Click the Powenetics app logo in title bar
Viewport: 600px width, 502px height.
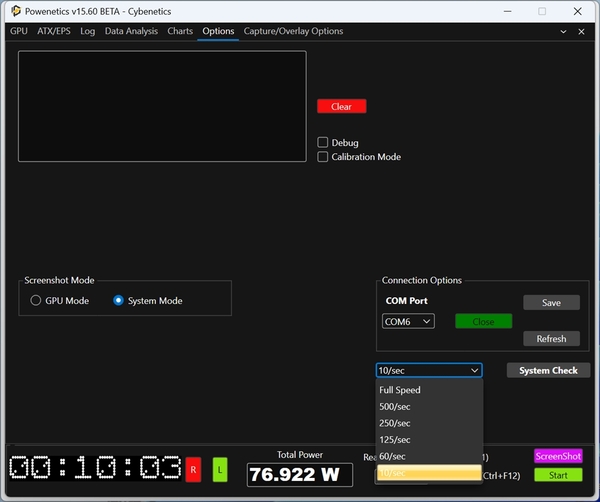click(x=16, y=11)
